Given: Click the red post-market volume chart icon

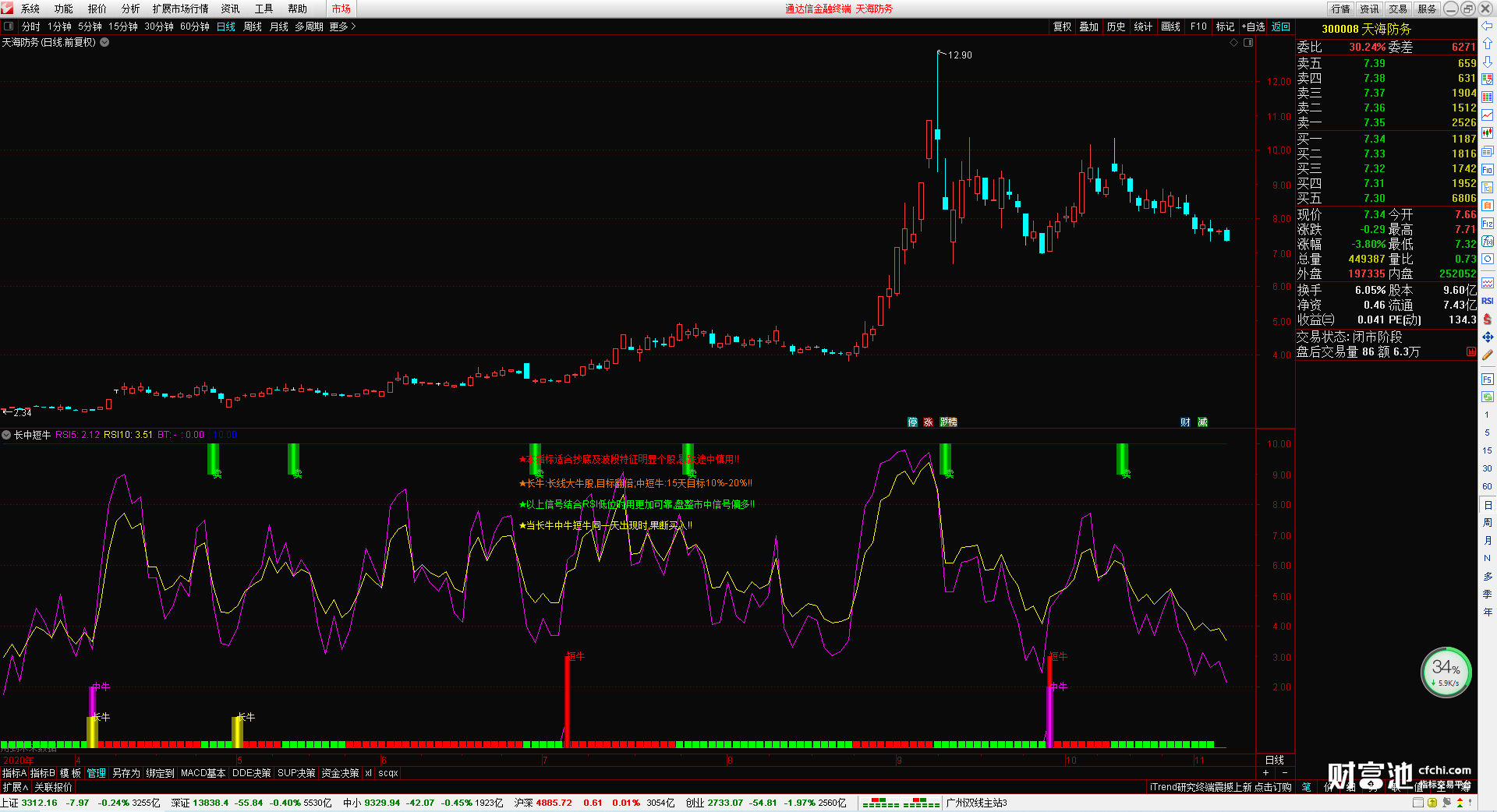Looking at the screenshot, I should point(1470,352).
